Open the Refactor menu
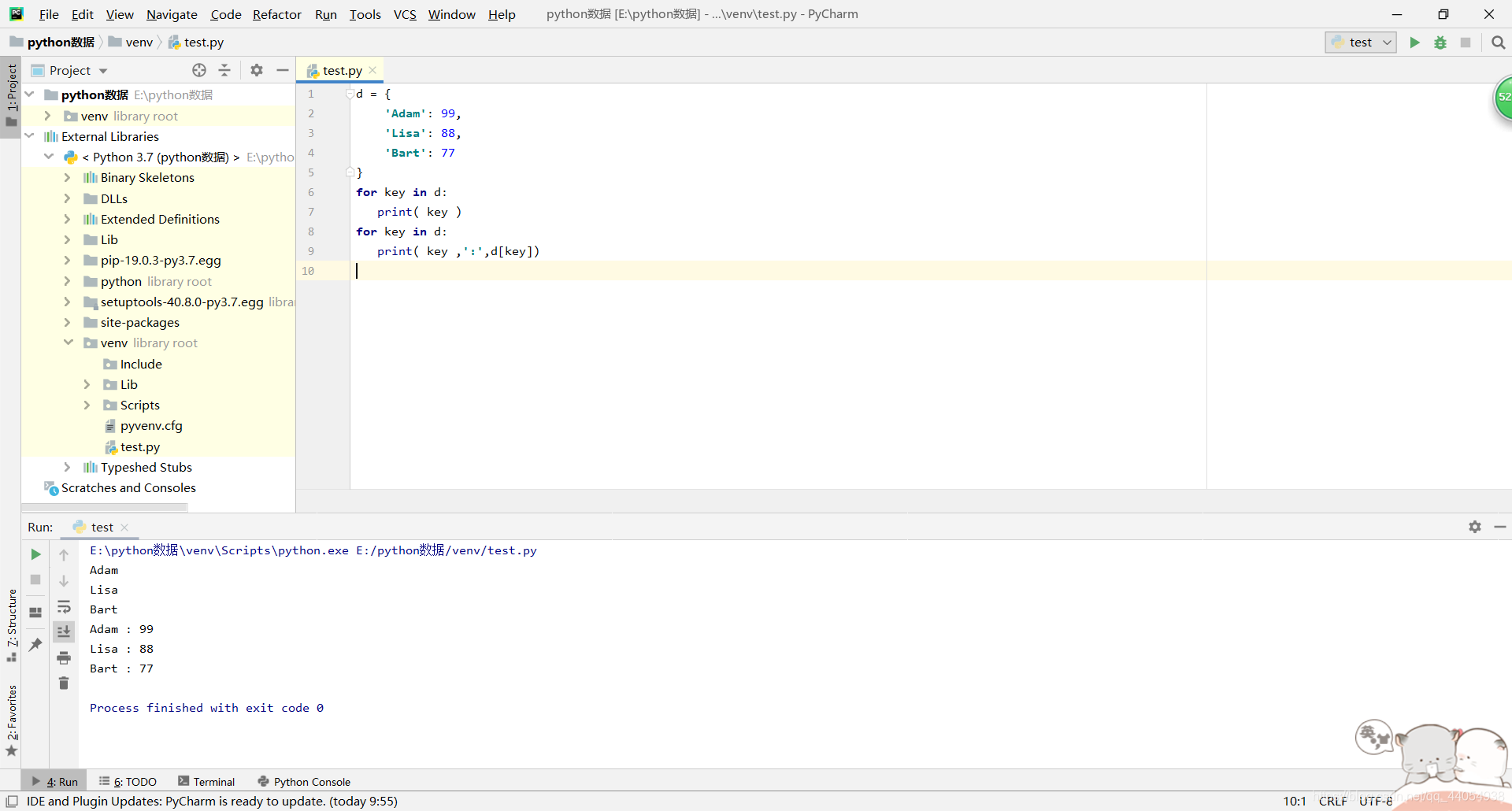 pos(276,14)
